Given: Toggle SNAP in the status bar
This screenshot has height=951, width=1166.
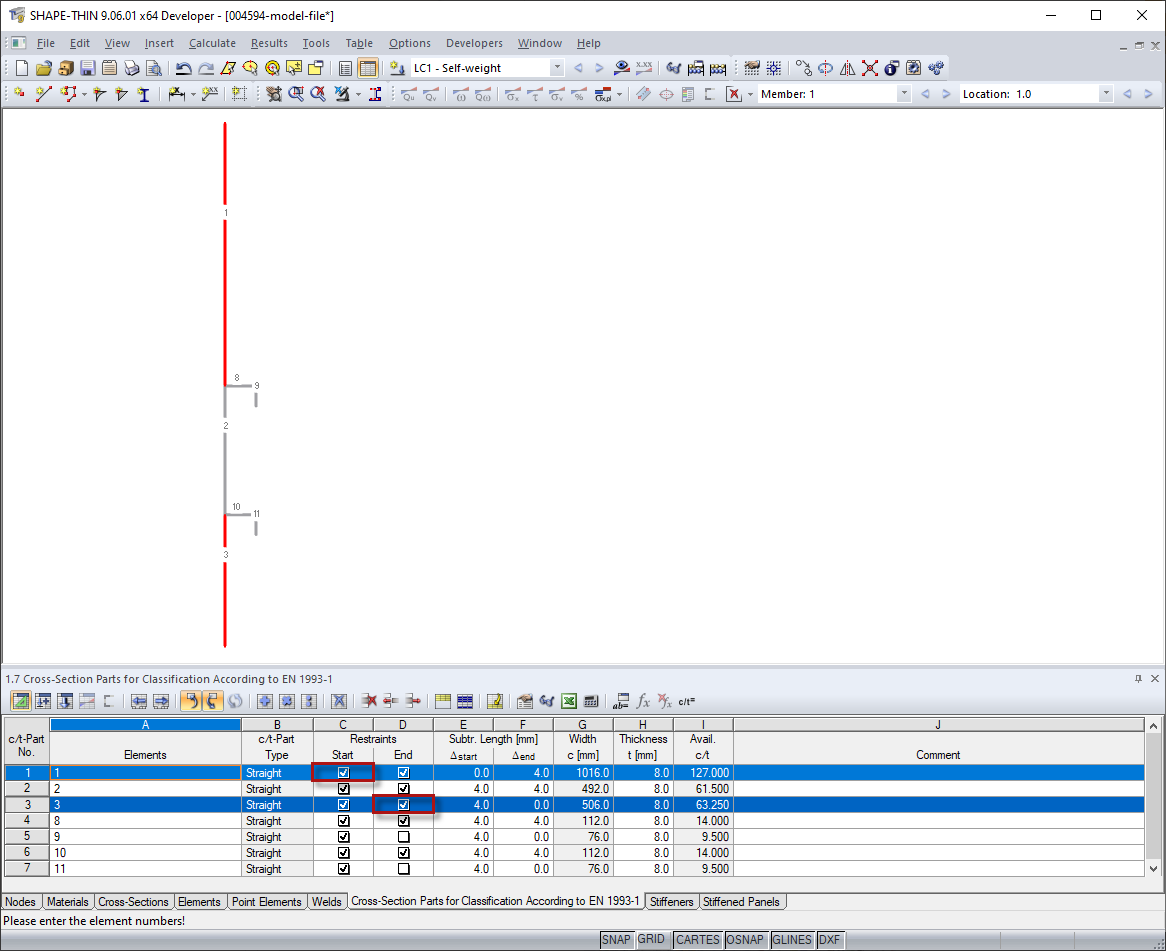Looking at the screenshot, I should (616, 940).
